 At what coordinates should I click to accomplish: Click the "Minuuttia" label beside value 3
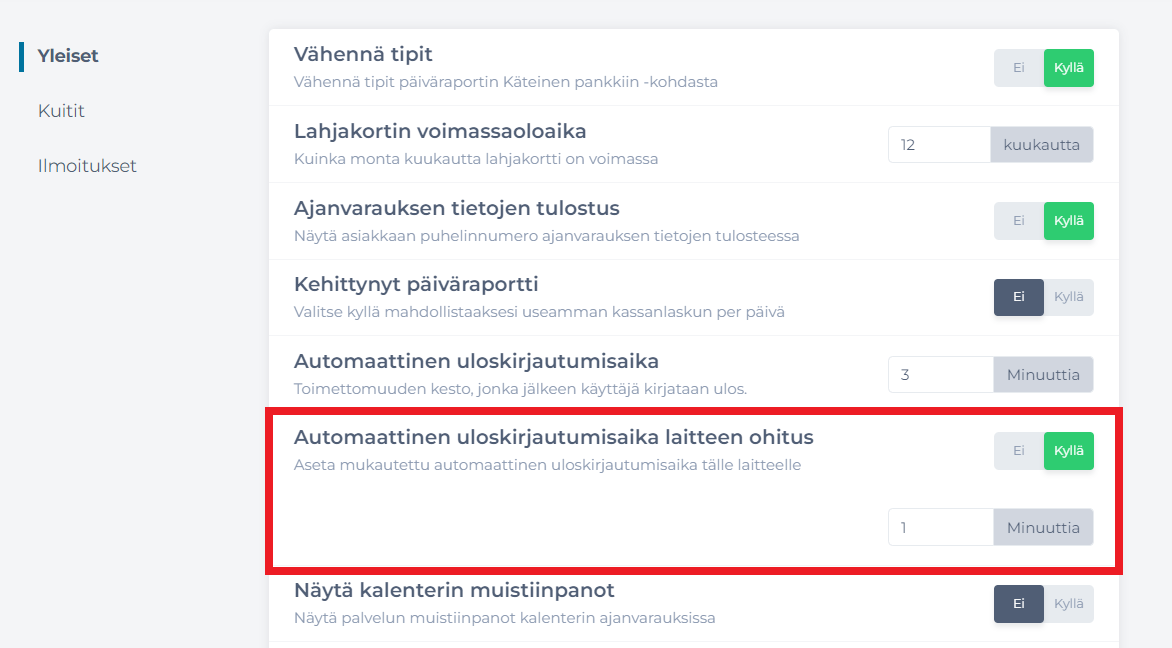point(1043,374)
